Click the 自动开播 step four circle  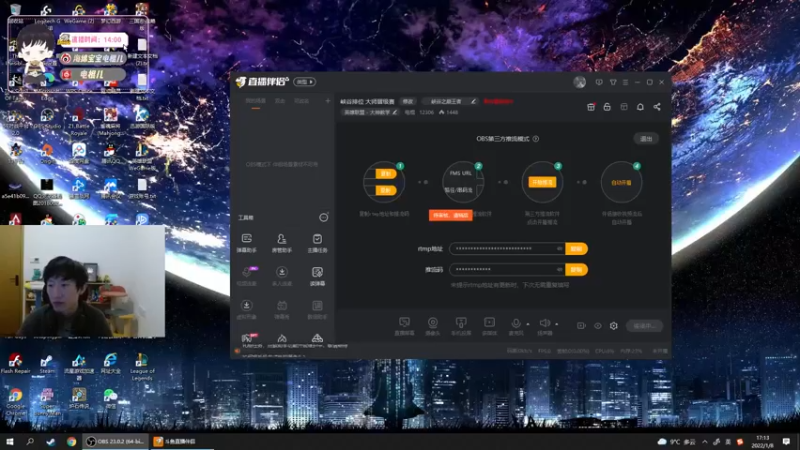click(621, 182)
